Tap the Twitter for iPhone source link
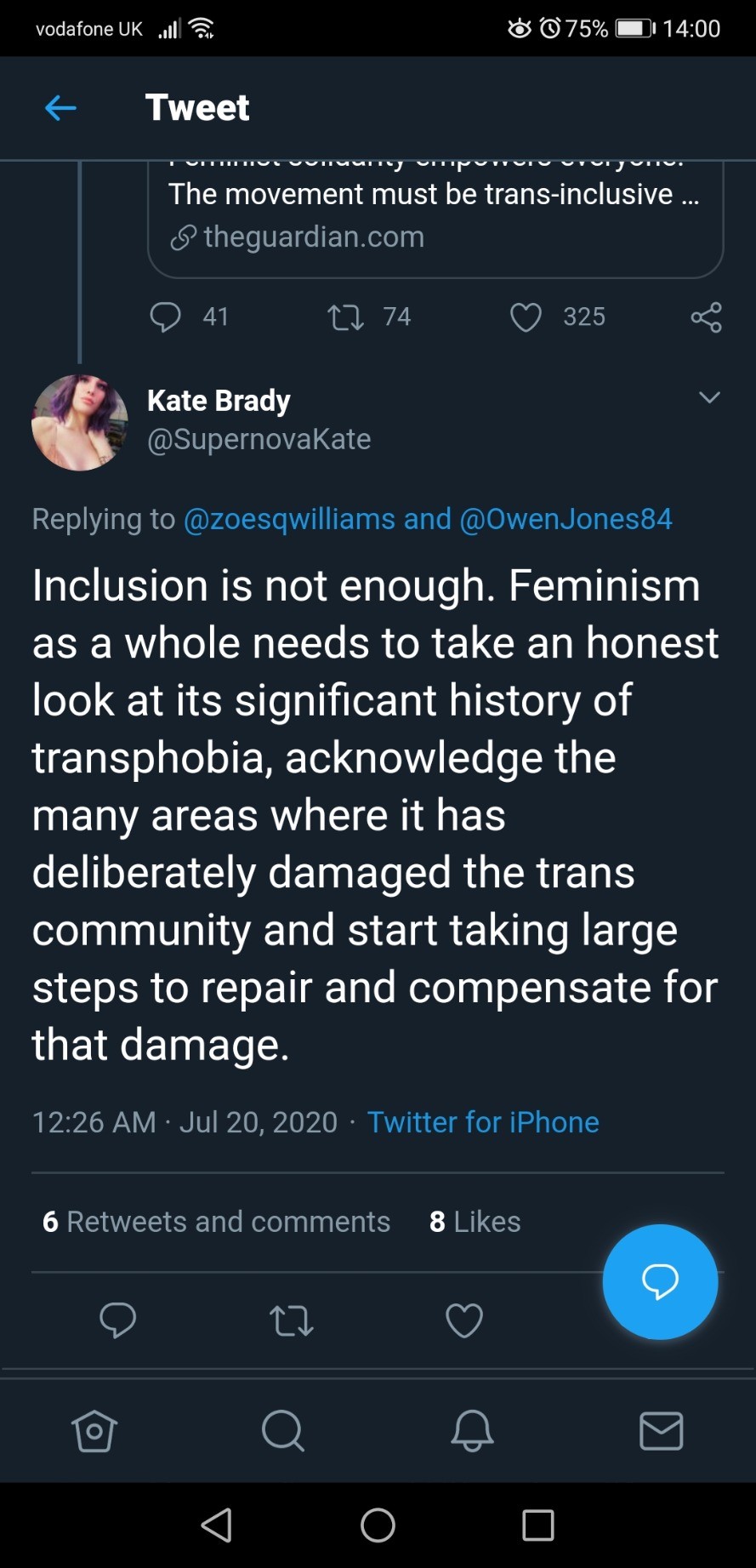 tap(483, 1122)
